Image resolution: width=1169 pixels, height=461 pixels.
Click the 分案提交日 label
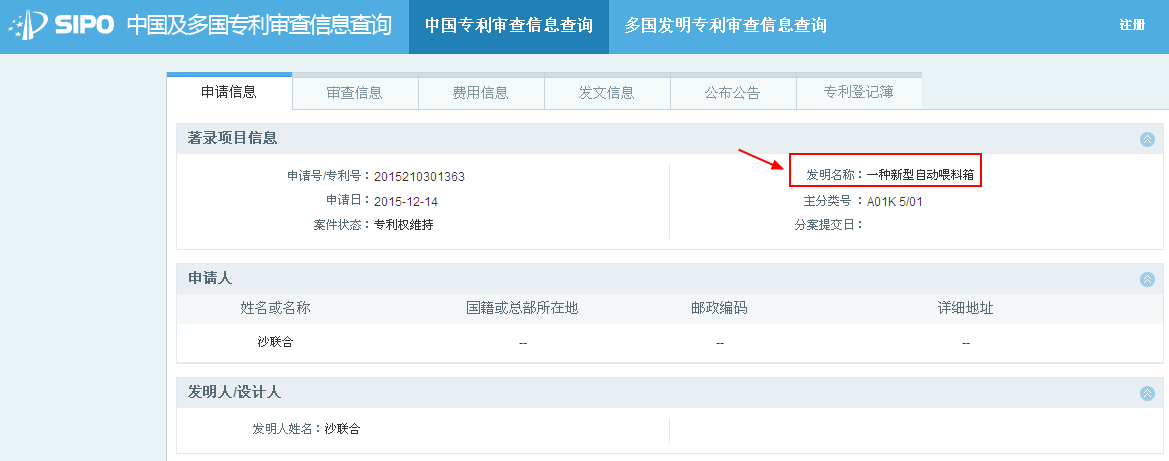(x=828, y=225)
